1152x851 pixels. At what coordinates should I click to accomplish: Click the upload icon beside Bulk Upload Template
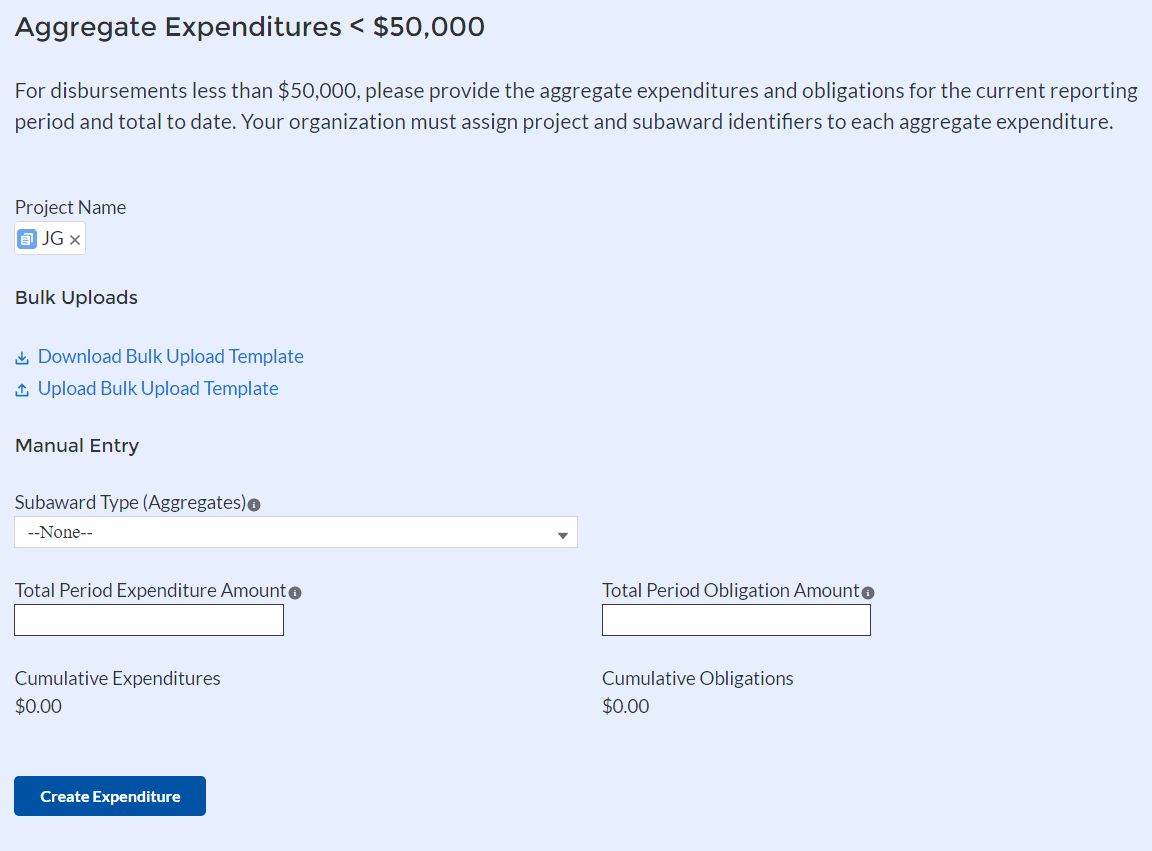pyautogui.click(x=22, y=390)
